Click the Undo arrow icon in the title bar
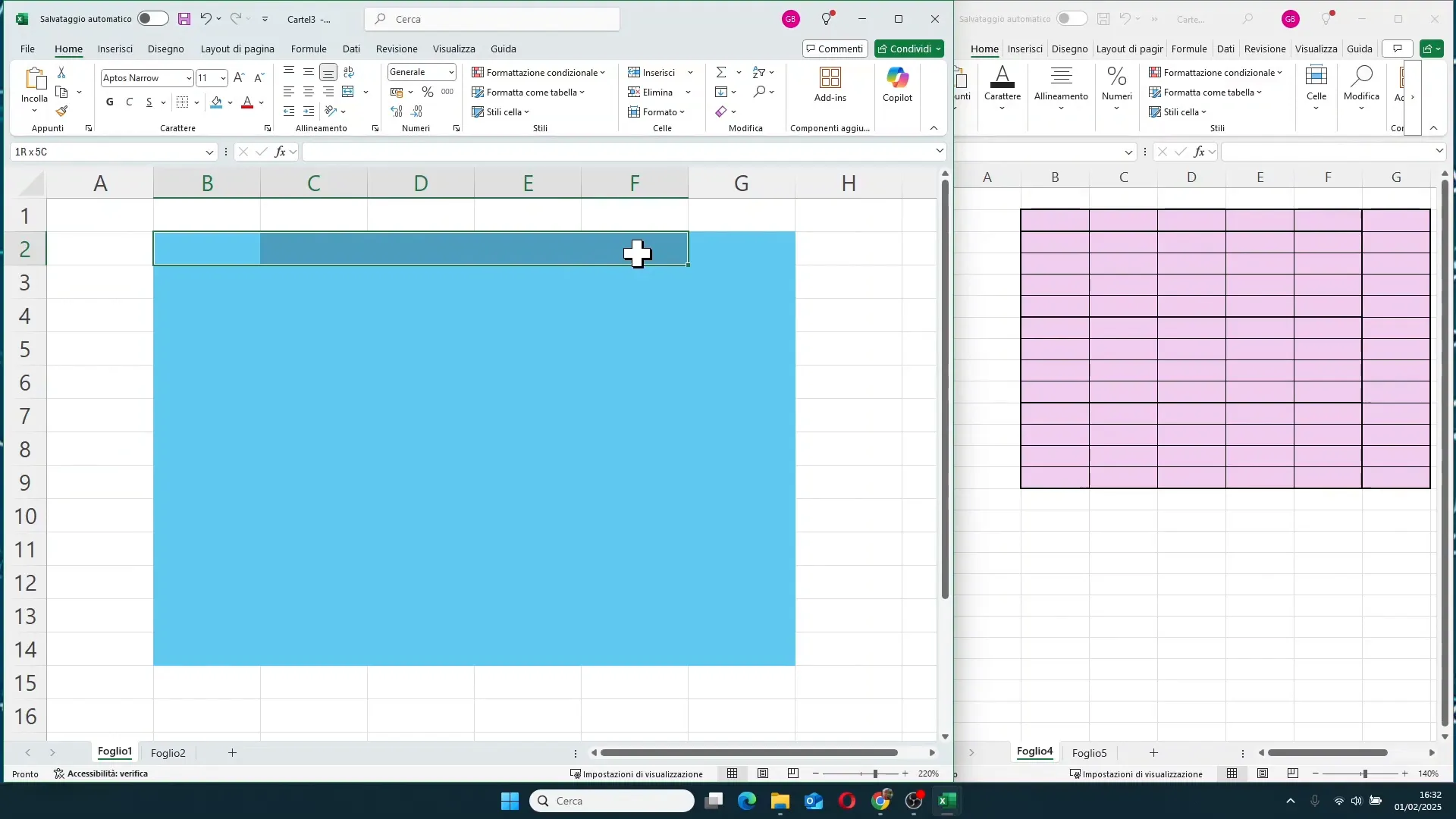 (206, 19)
